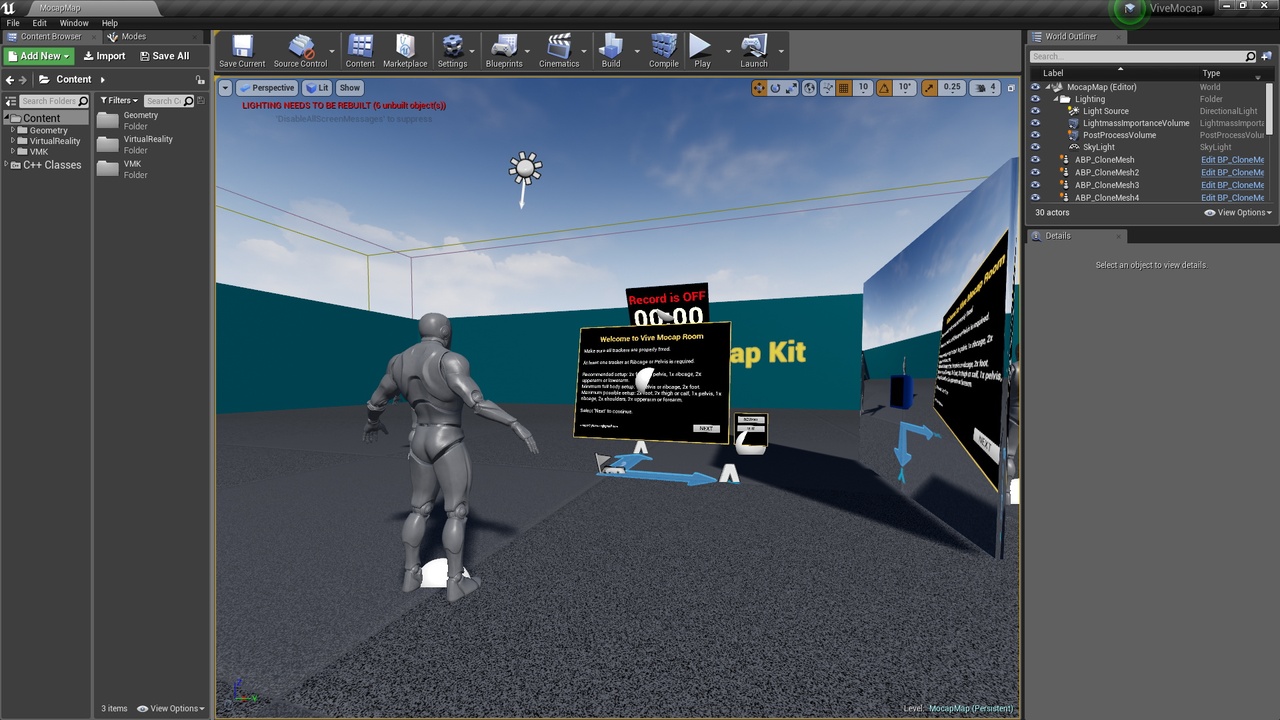
Task: Click the surface snapping icon
Action: point(827,88)
